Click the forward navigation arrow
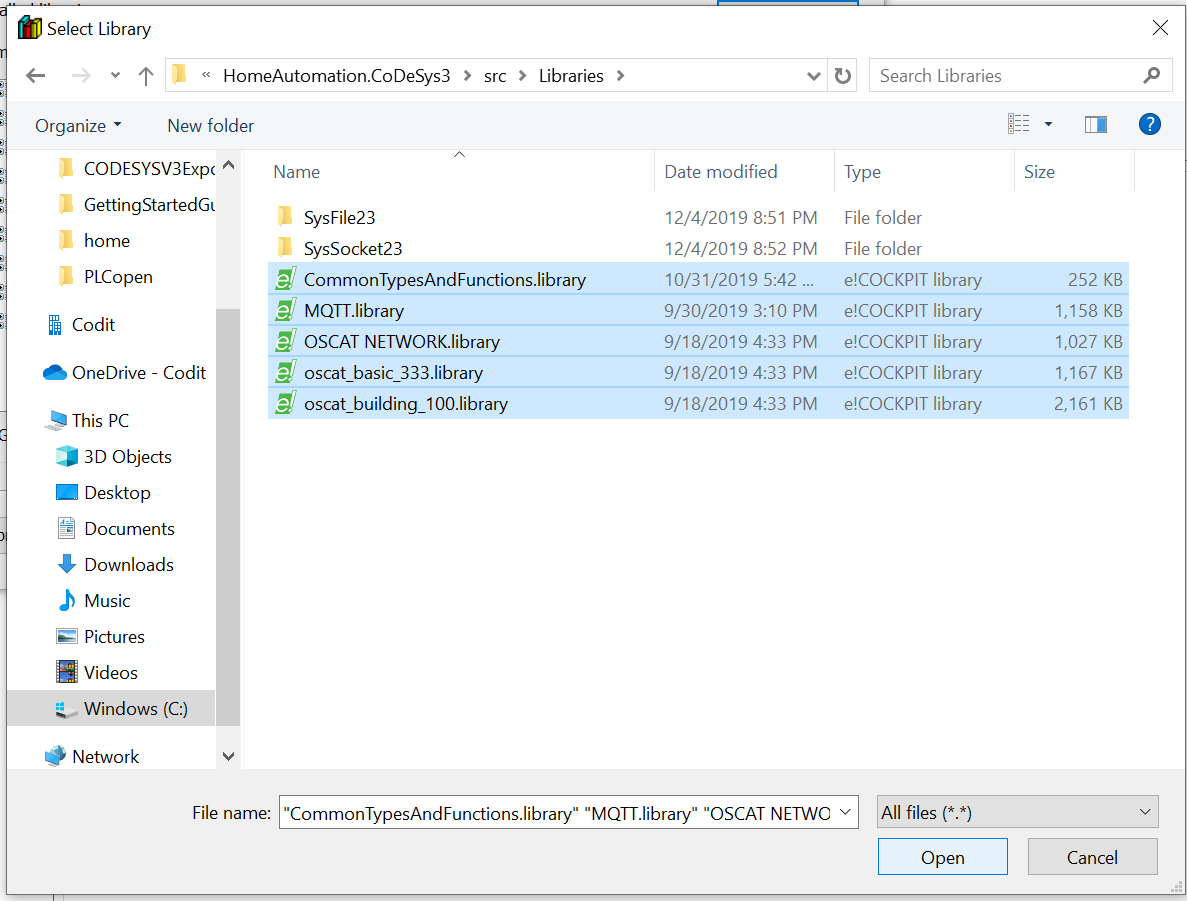 [x=80, y=76]
